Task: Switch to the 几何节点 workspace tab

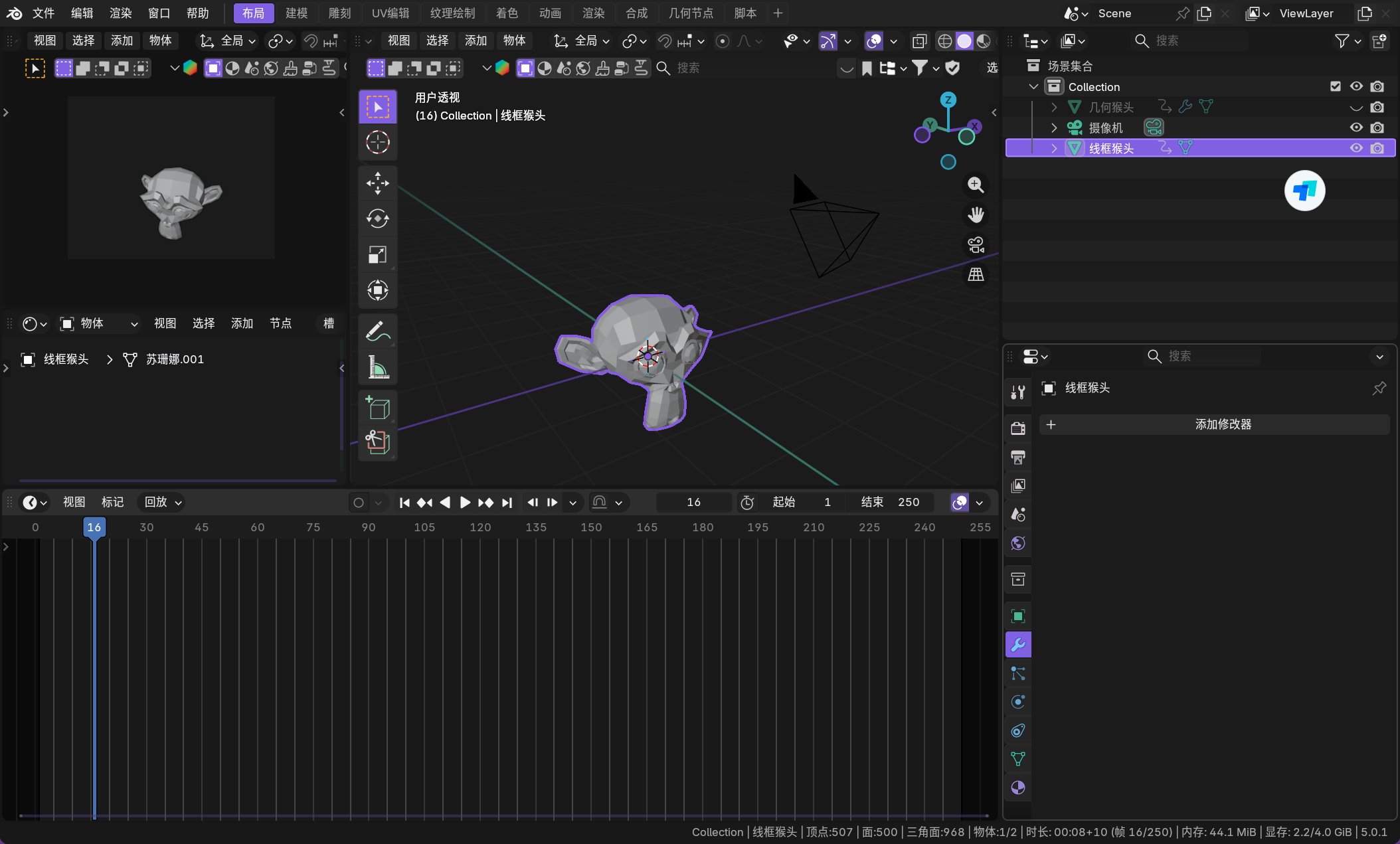Action: 691,13
